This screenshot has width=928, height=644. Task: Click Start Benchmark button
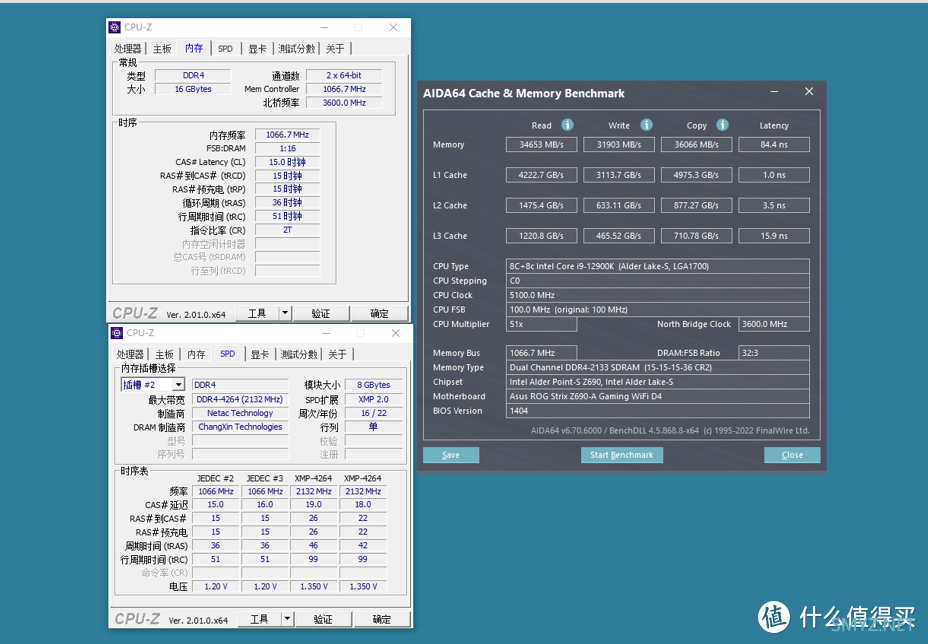(x=622, y=455)
